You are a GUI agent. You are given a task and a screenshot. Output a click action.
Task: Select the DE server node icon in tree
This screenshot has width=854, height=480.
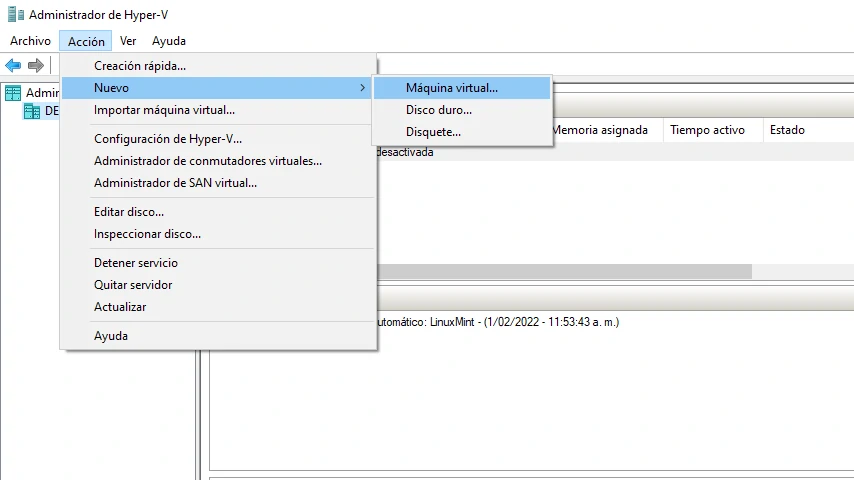[32, 111]
